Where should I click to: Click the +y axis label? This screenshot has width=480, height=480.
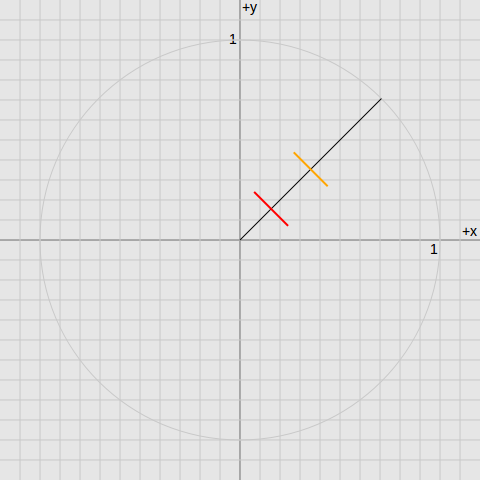250,8
